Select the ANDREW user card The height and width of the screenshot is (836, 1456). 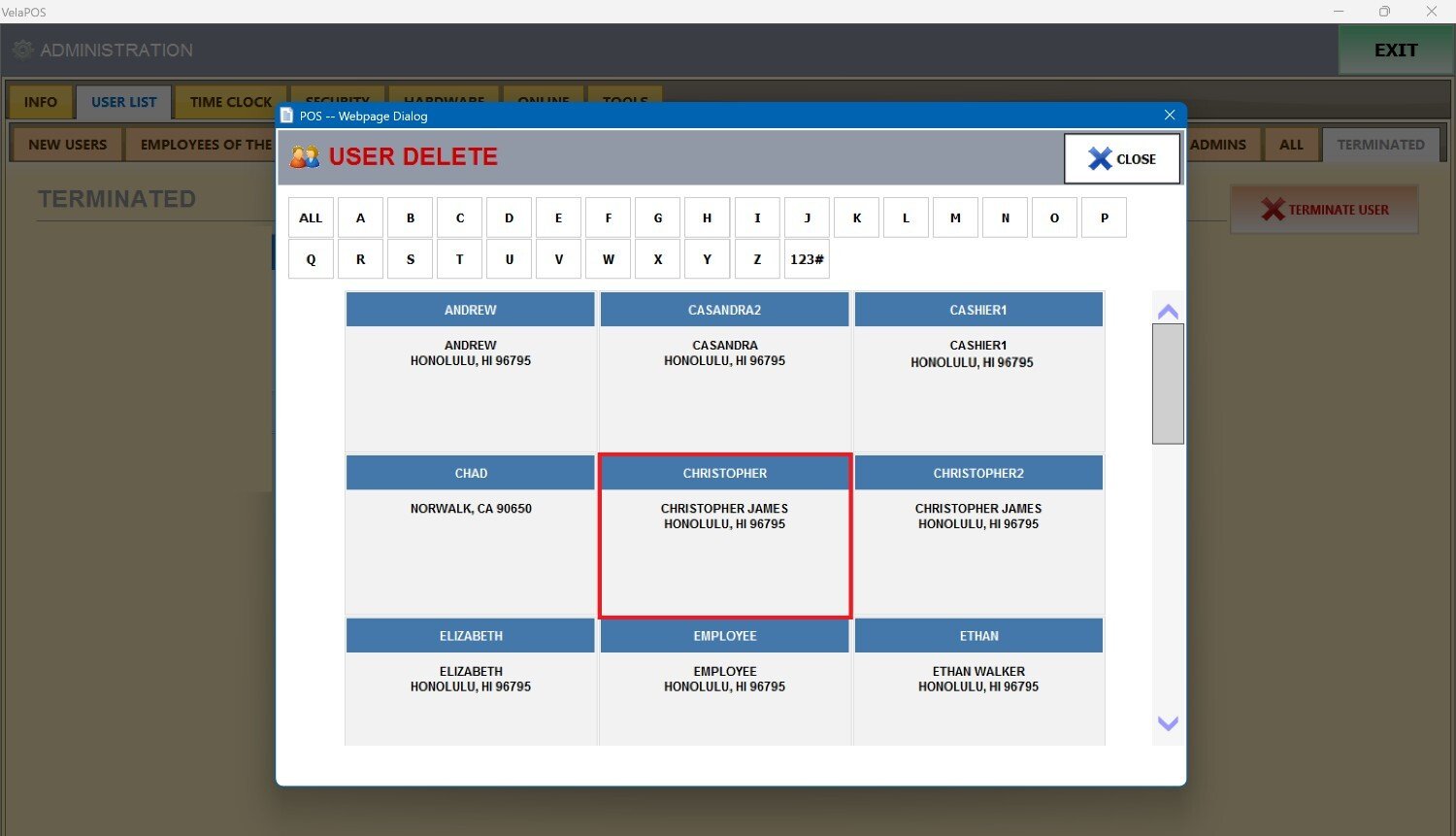[x=471, y=371]
